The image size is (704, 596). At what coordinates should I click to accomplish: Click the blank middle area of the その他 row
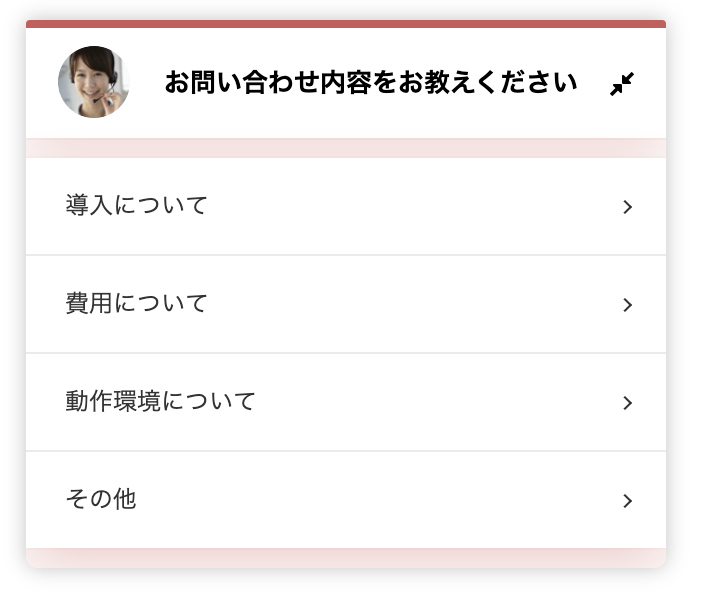point(377,500)
